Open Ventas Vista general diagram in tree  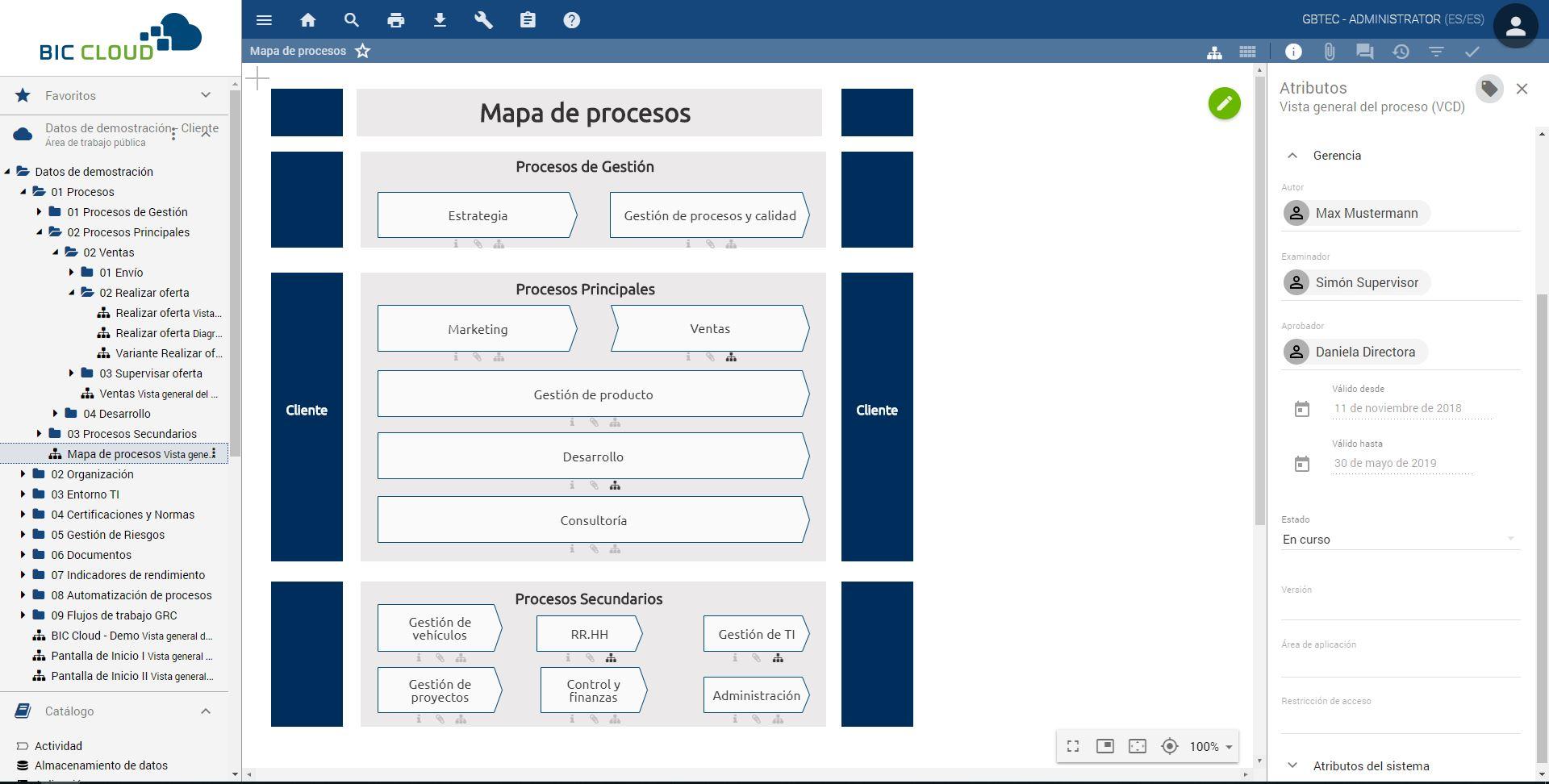(150, 394)
